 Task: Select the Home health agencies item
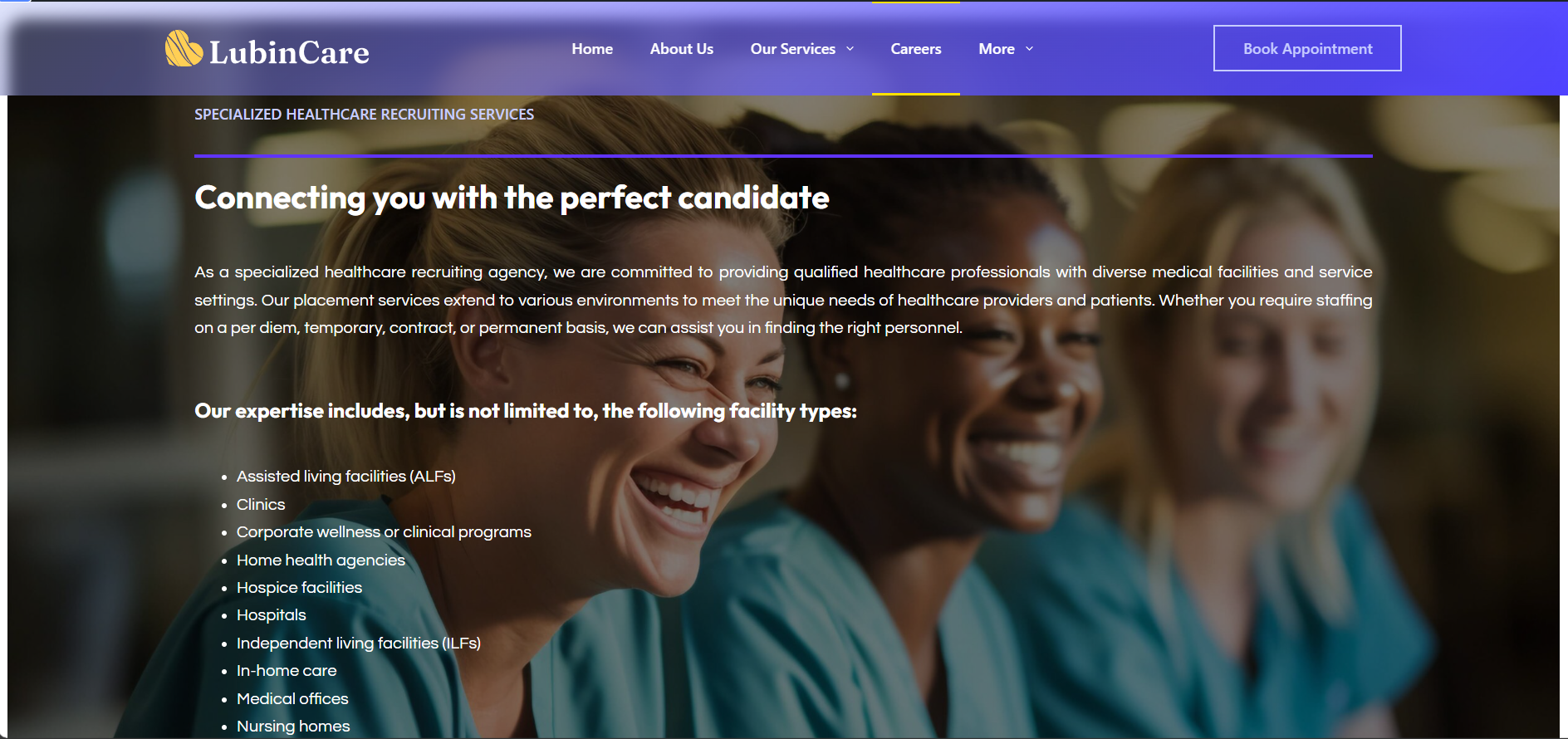[321, 560]
